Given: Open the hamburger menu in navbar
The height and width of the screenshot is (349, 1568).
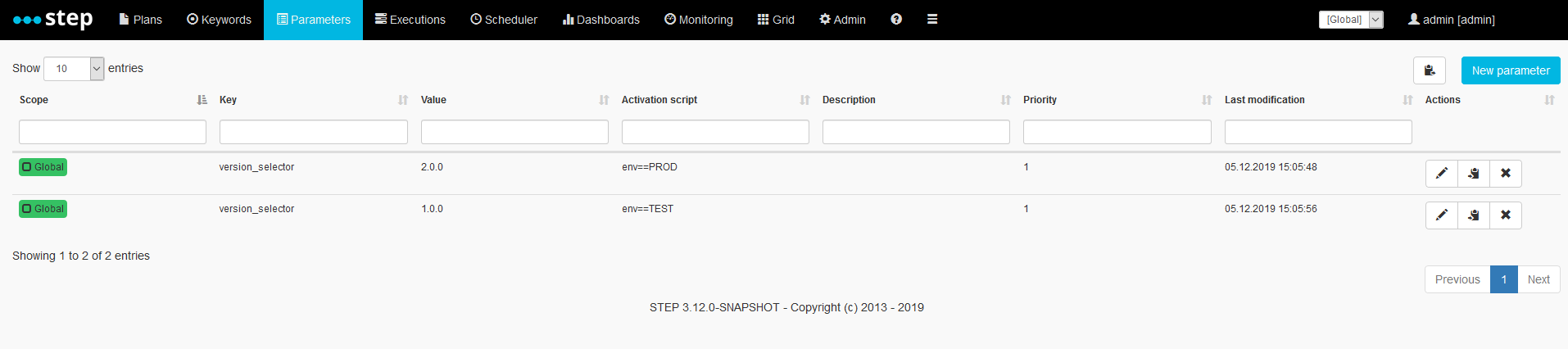Looking at the screenshot, I should (932, 20).
